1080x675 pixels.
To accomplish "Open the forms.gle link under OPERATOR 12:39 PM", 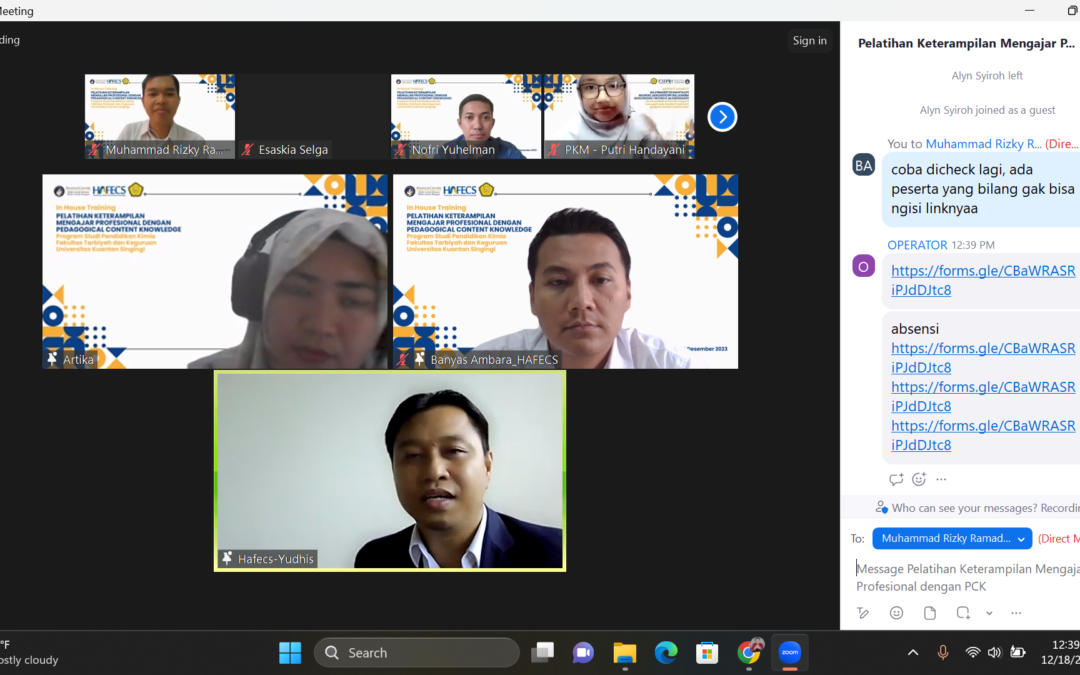I will click(x=983, y=280).
